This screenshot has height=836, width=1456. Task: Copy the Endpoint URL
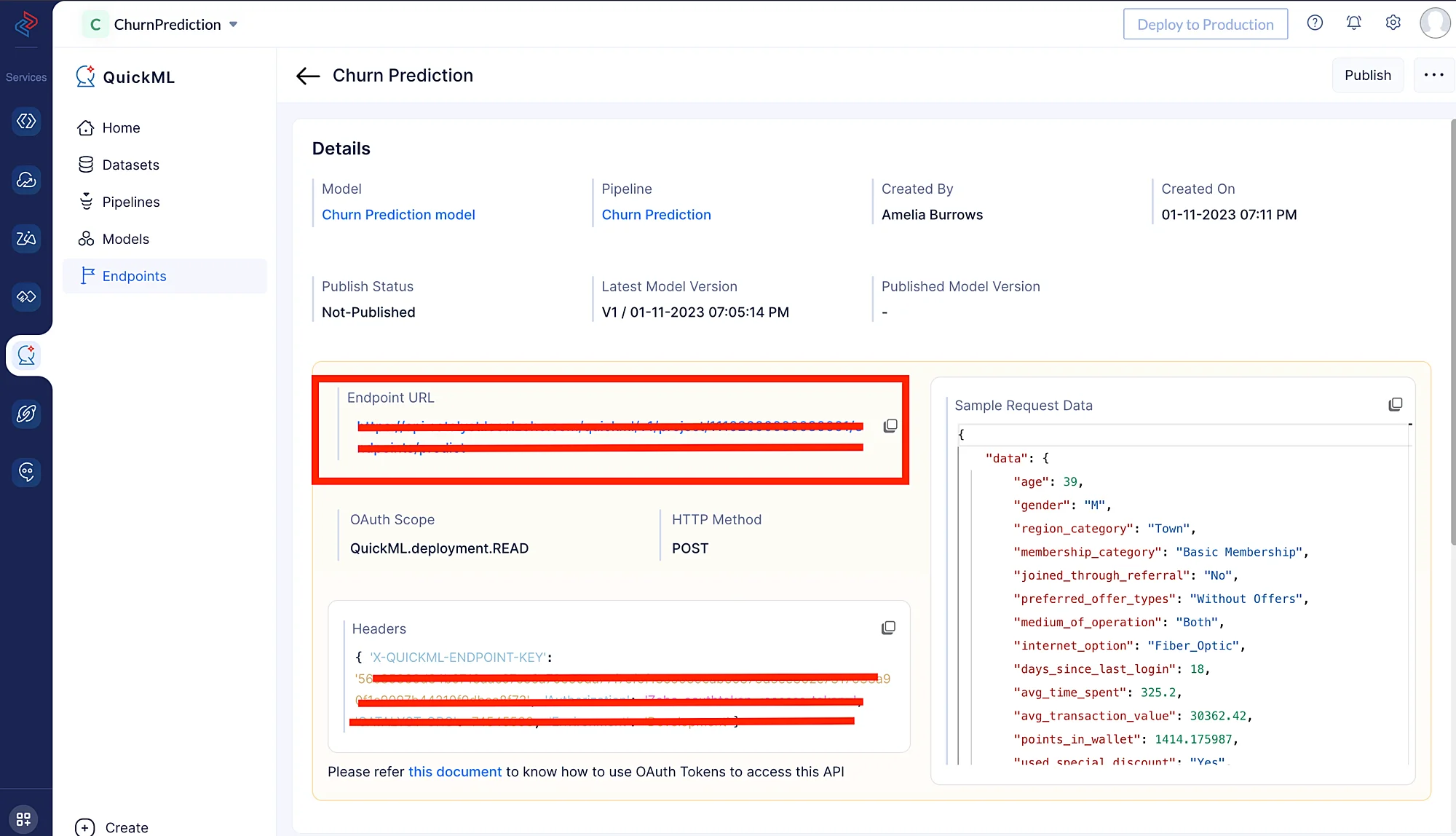[890, 426]
